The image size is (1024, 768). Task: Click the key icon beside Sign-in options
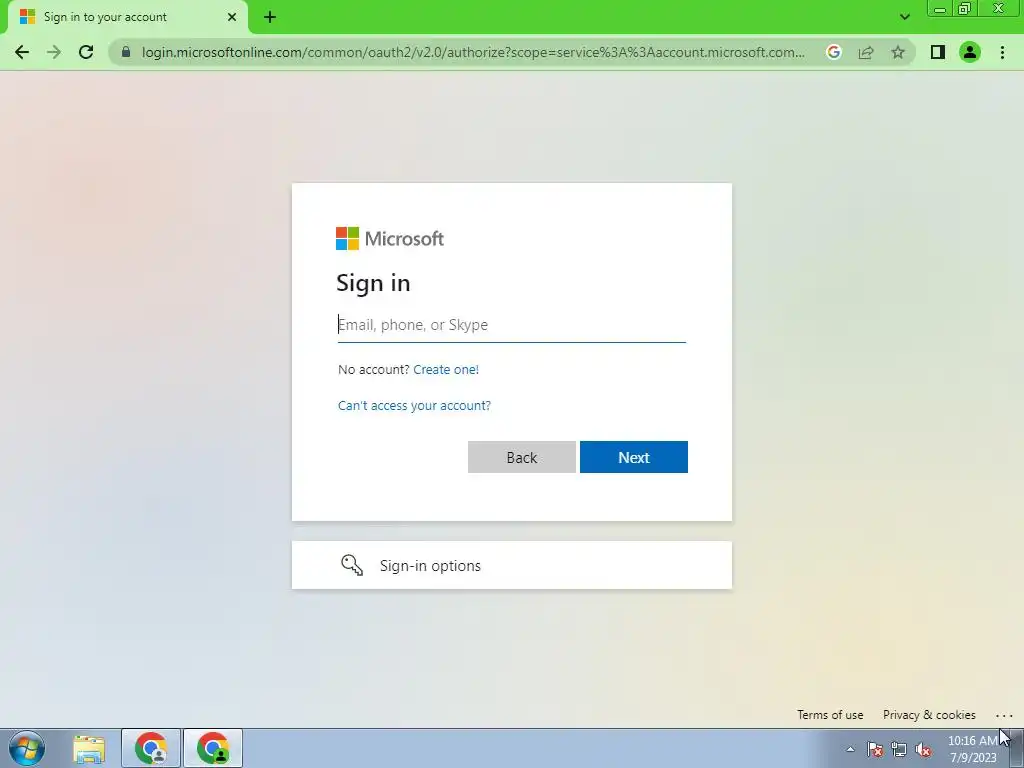point(352,565)
